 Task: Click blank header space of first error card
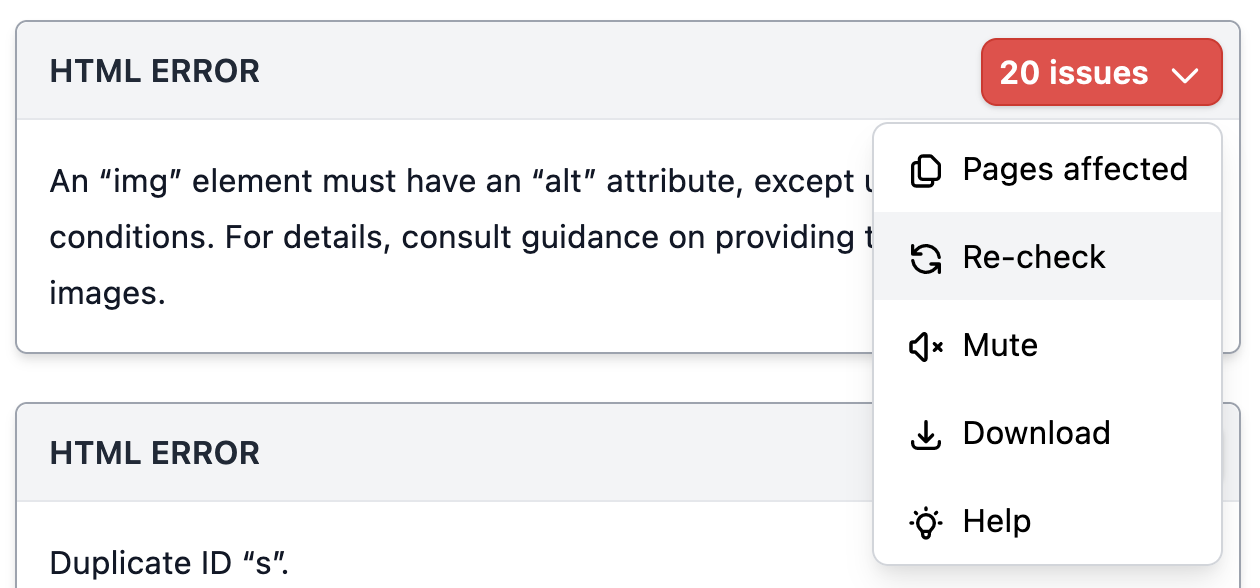pyautogui.click(x=620, y=71)
